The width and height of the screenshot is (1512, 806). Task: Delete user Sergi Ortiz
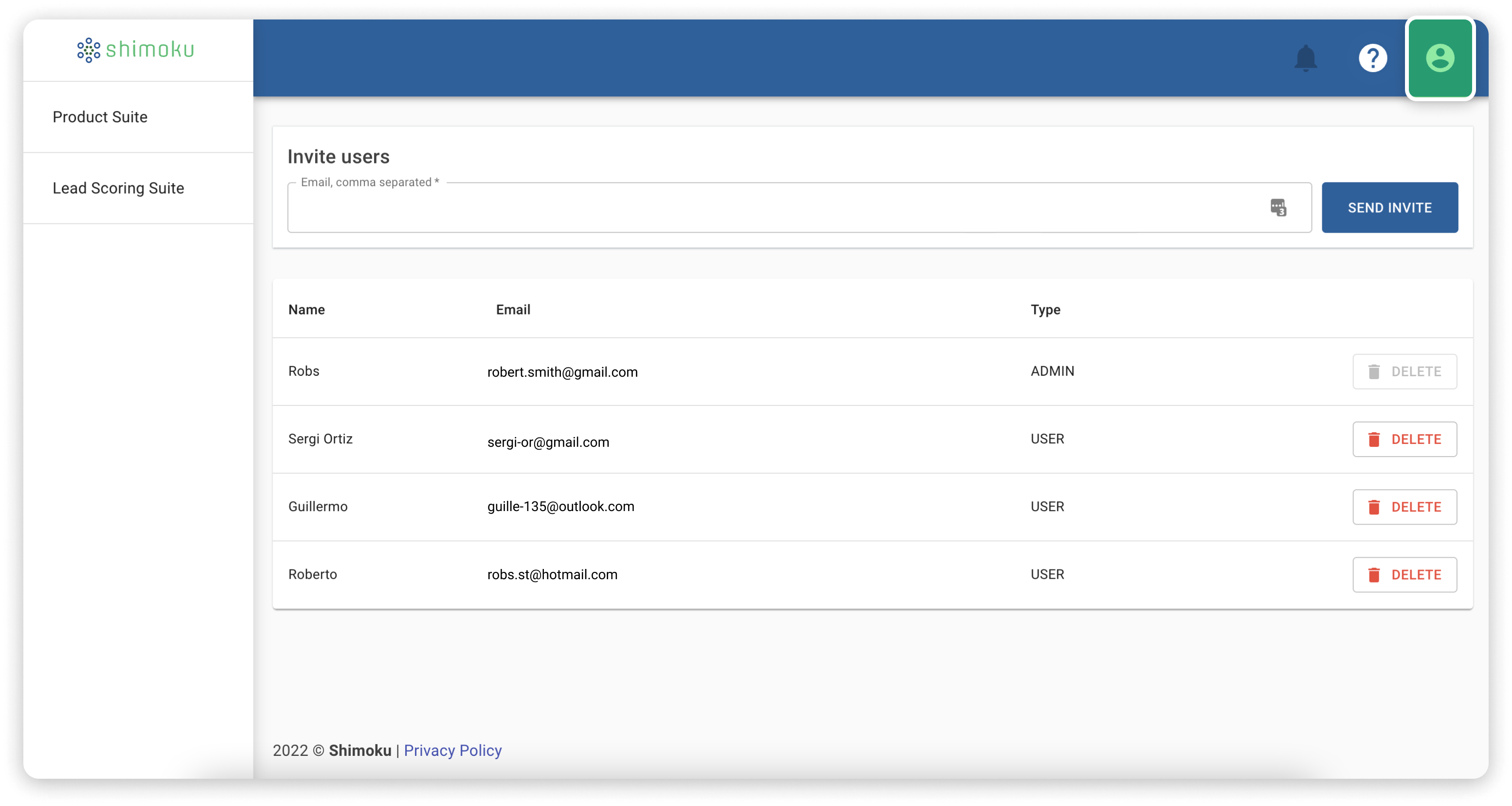coord(1404,439)
